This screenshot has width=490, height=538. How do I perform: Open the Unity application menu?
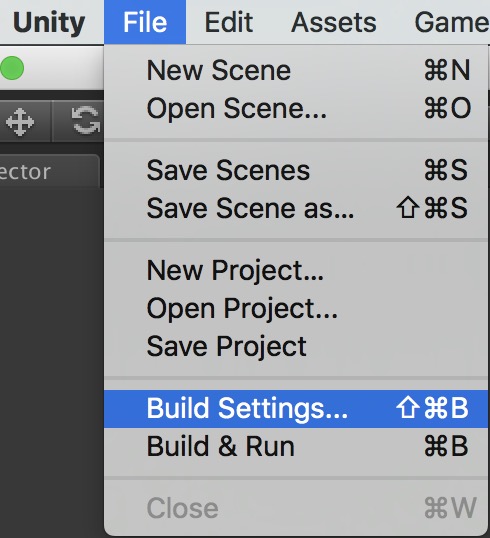(x=49, y=22)
